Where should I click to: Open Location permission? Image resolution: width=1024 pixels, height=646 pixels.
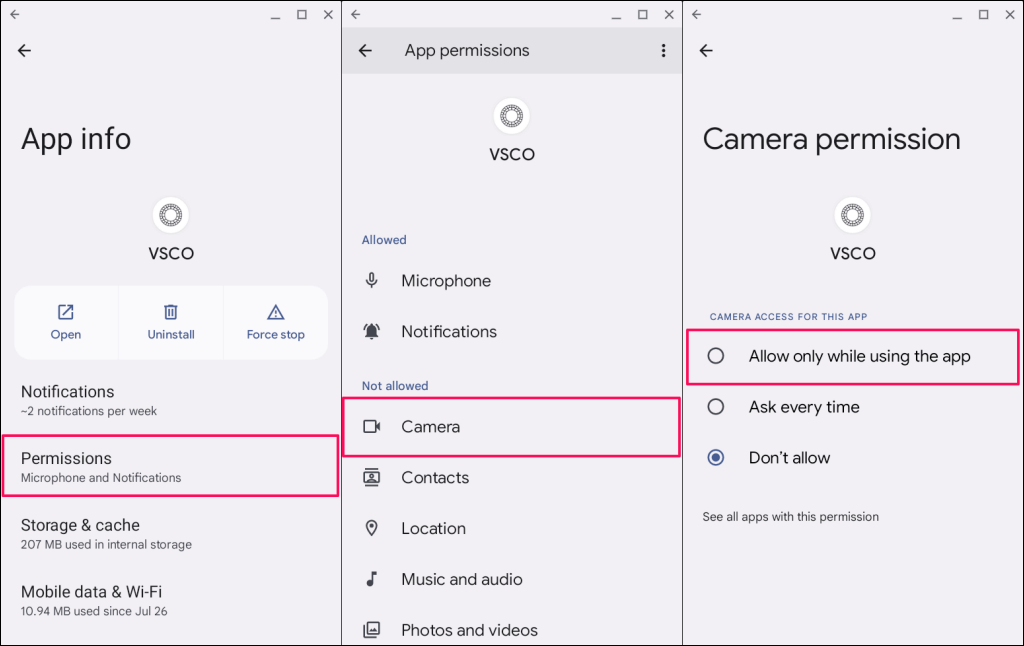[x=511, y=528]
